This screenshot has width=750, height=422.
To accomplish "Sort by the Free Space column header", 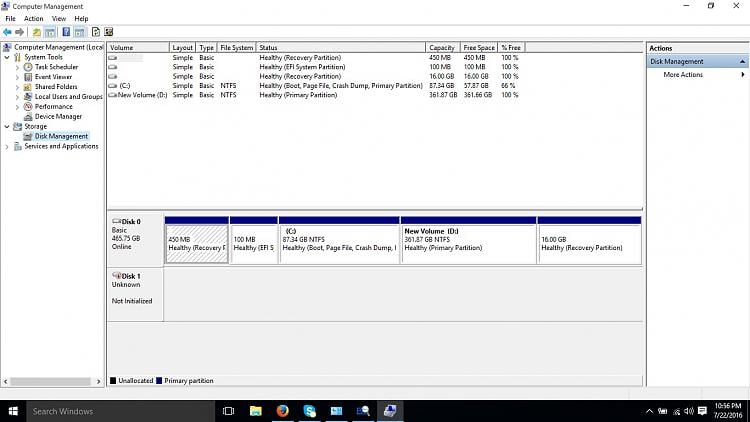I will [x=479, y=48].
